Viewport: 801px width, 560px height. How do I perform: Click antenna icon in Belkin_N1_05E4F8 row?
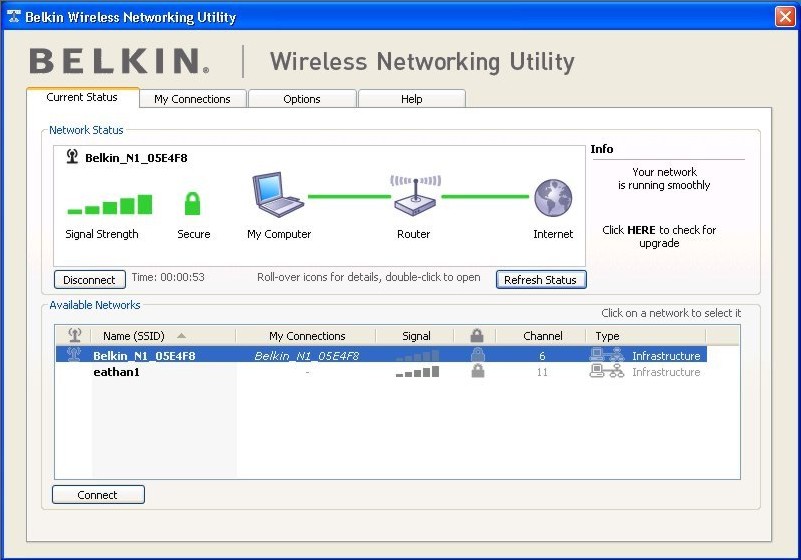point(74,354)
